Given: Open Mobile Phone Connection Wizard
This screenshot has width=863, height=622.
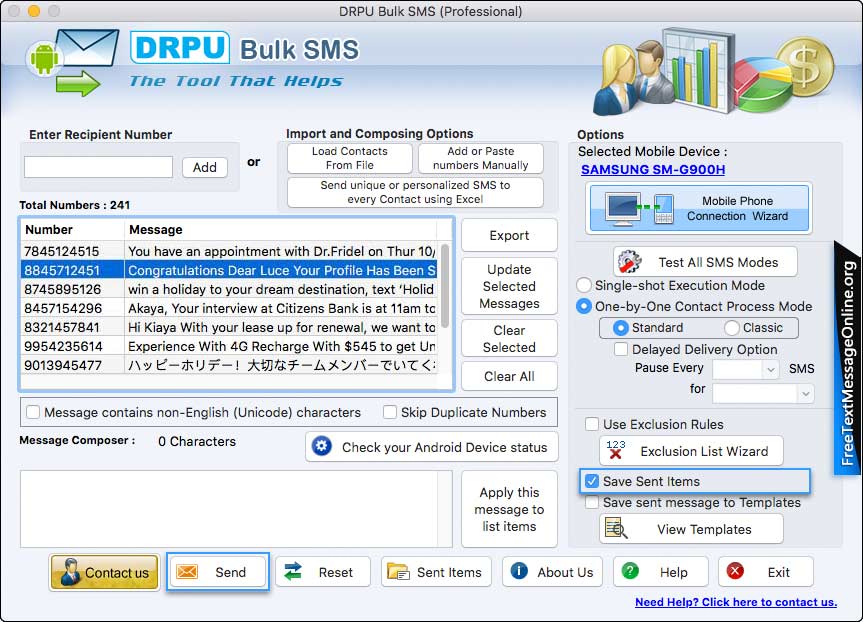Looking at the screenshot, I should [x=699, y=209].
